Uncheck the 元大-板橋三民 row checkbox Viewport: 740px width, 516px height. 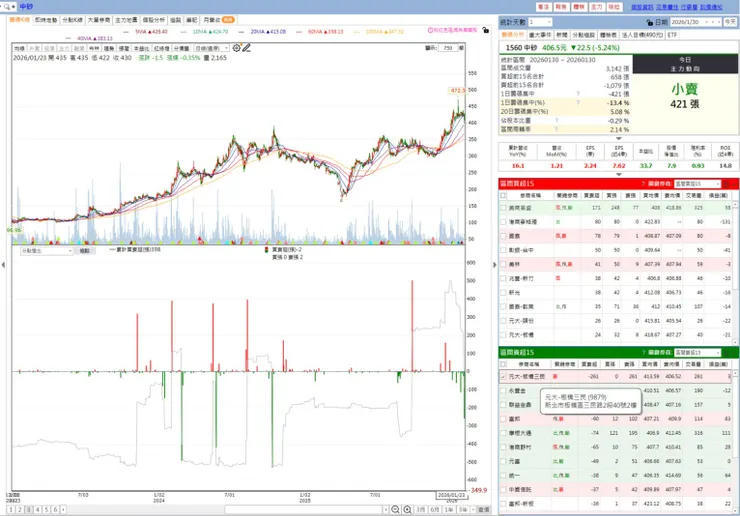click(504, 377)
